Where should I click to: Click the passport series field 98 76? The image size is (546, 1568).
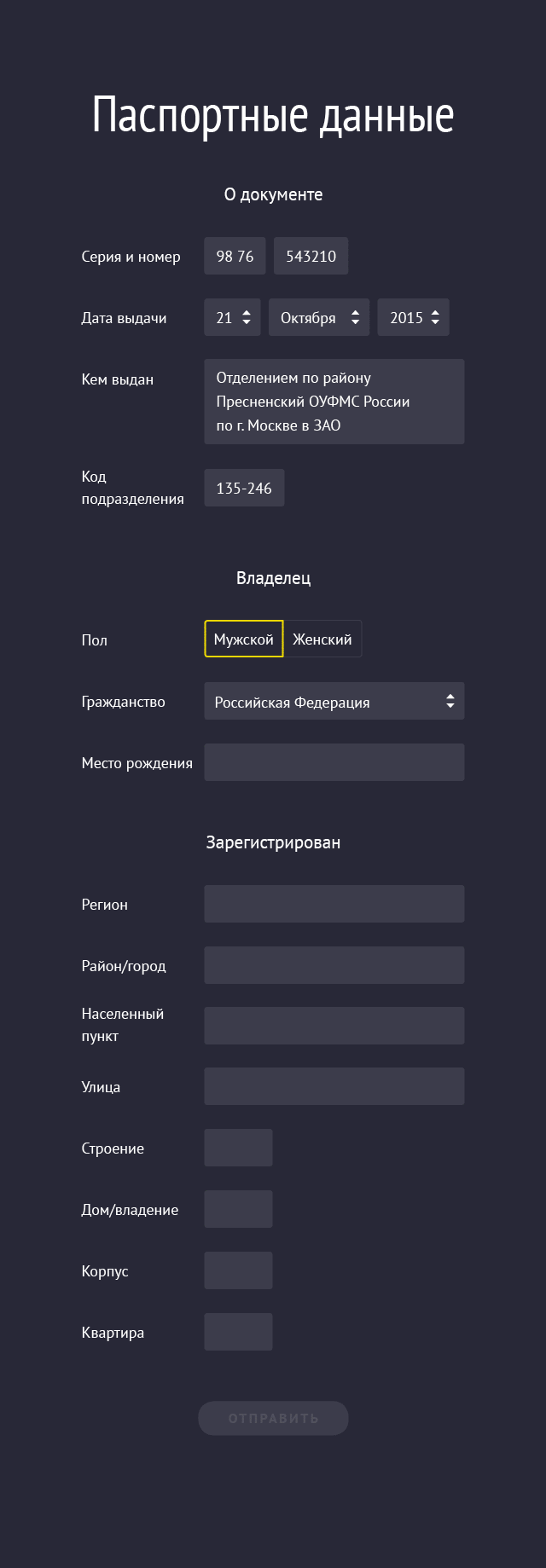[235, 256]
